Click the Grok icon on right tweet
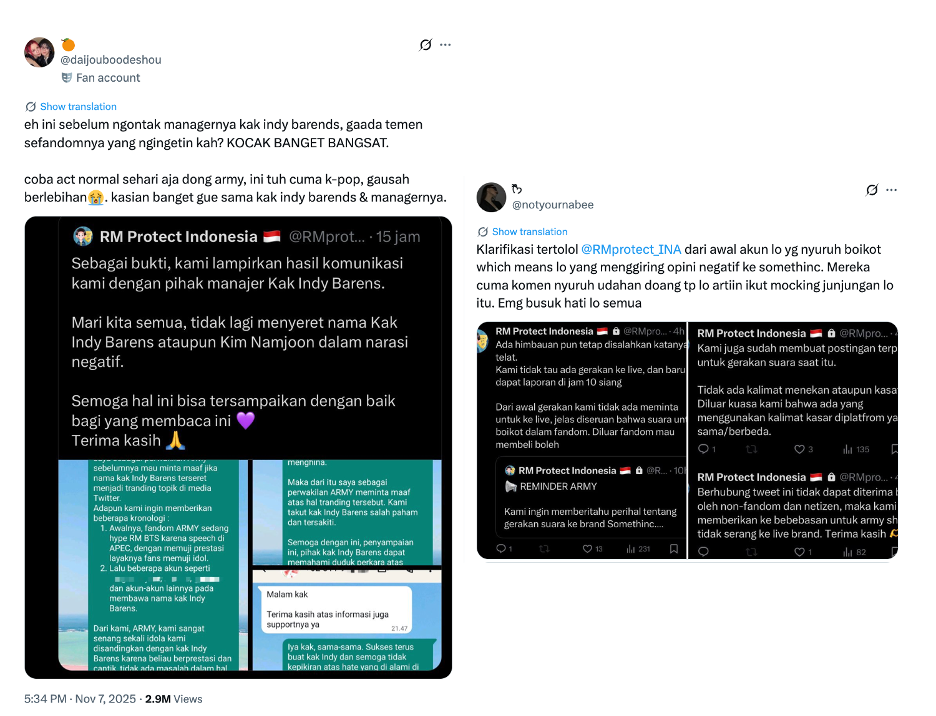This screenshot has width=936, height=716. coord(872,190)
